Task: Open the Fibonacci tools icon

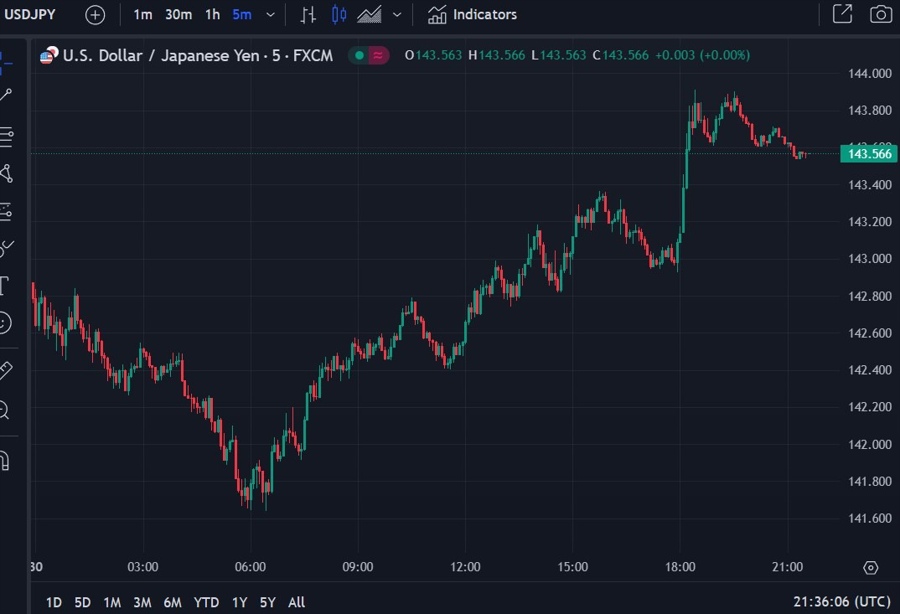Action: point(6,137)
